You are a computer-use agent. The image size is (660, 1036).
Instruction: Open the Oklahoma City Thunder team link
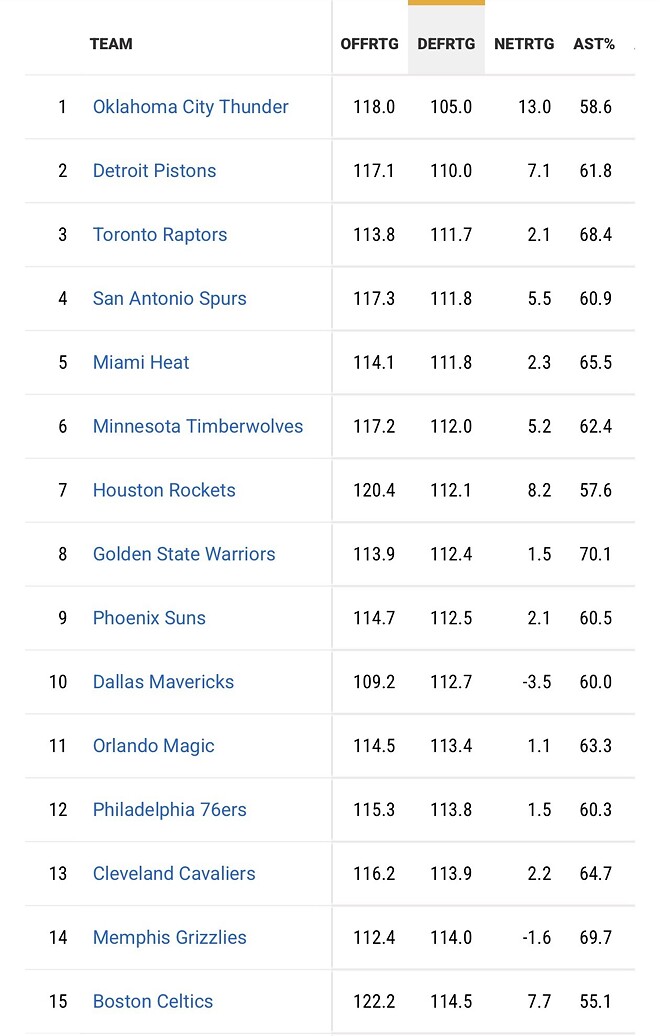[x=190, y=107]
